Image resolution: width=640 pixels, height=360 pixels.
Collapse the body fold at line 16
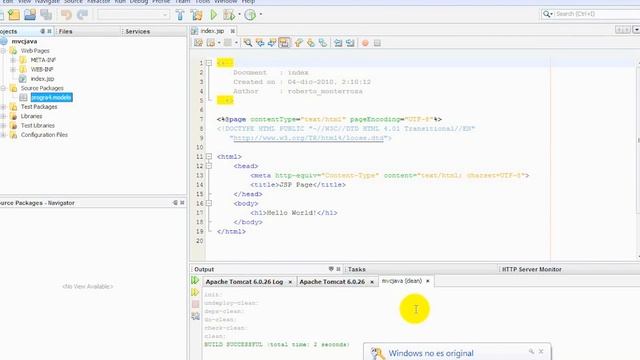pos(209,203)
